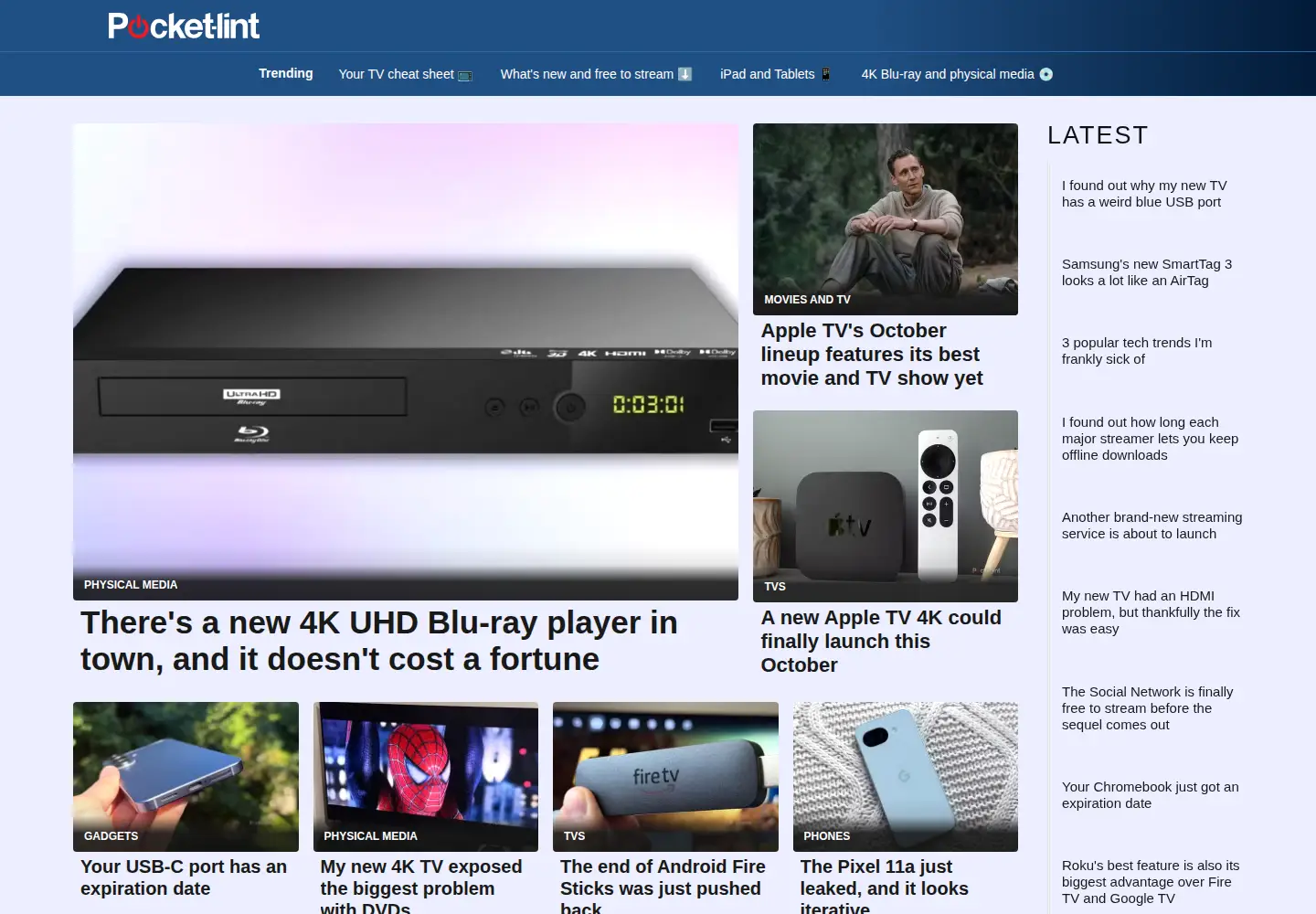This screenshot has height=914, width=1316.
Task: Open What's new and free to stream
Action: point(597,74)
